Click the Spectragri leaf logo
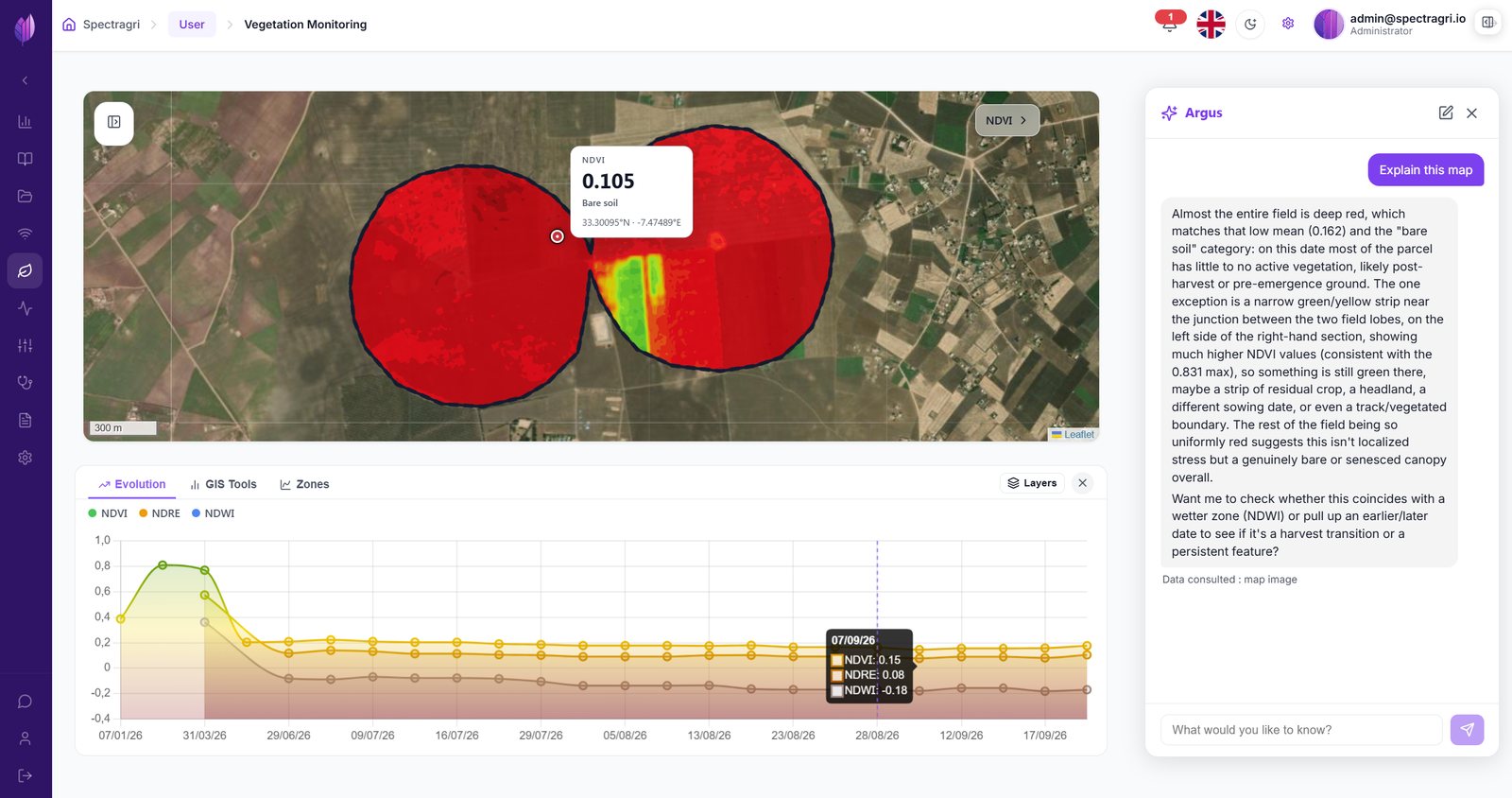The width and height of the screenshot is (1512, 798). (26, 28)
